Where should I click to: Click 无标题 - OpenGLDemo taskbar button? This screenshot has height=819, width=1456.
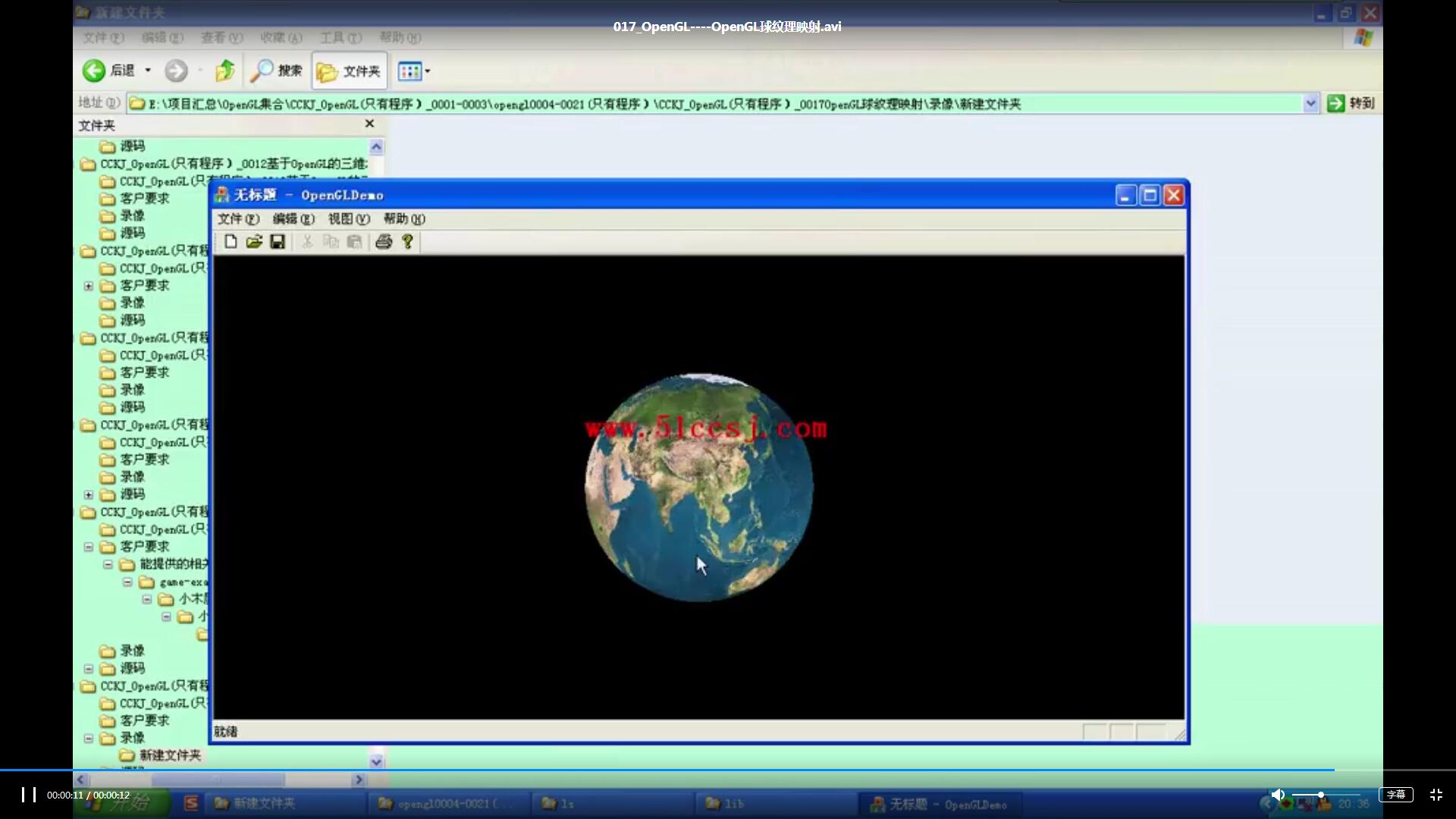tap(940, 804)
